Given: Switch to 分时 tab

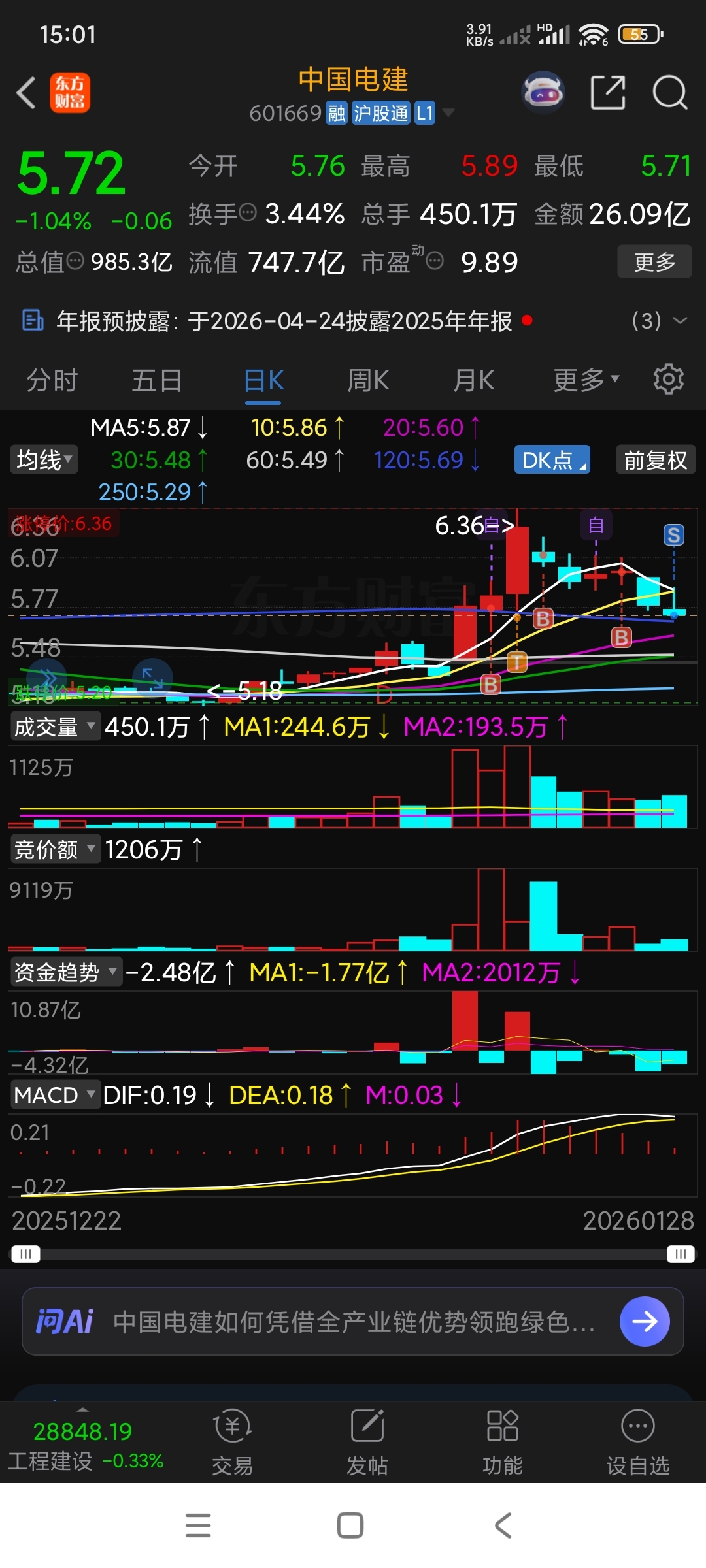Looking at the screenshot, I should click(52, 380).
